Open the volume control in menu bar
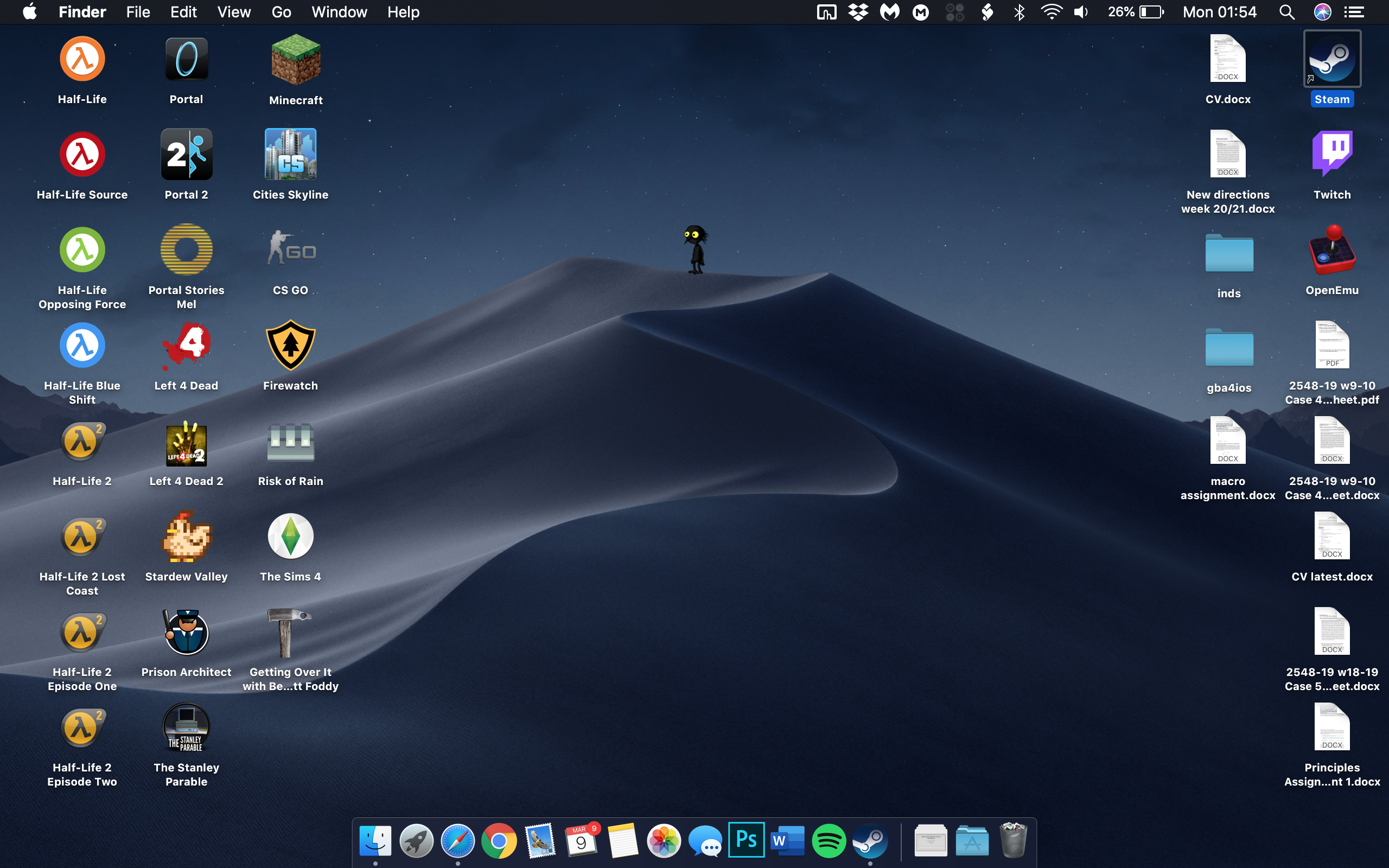 1081,12
